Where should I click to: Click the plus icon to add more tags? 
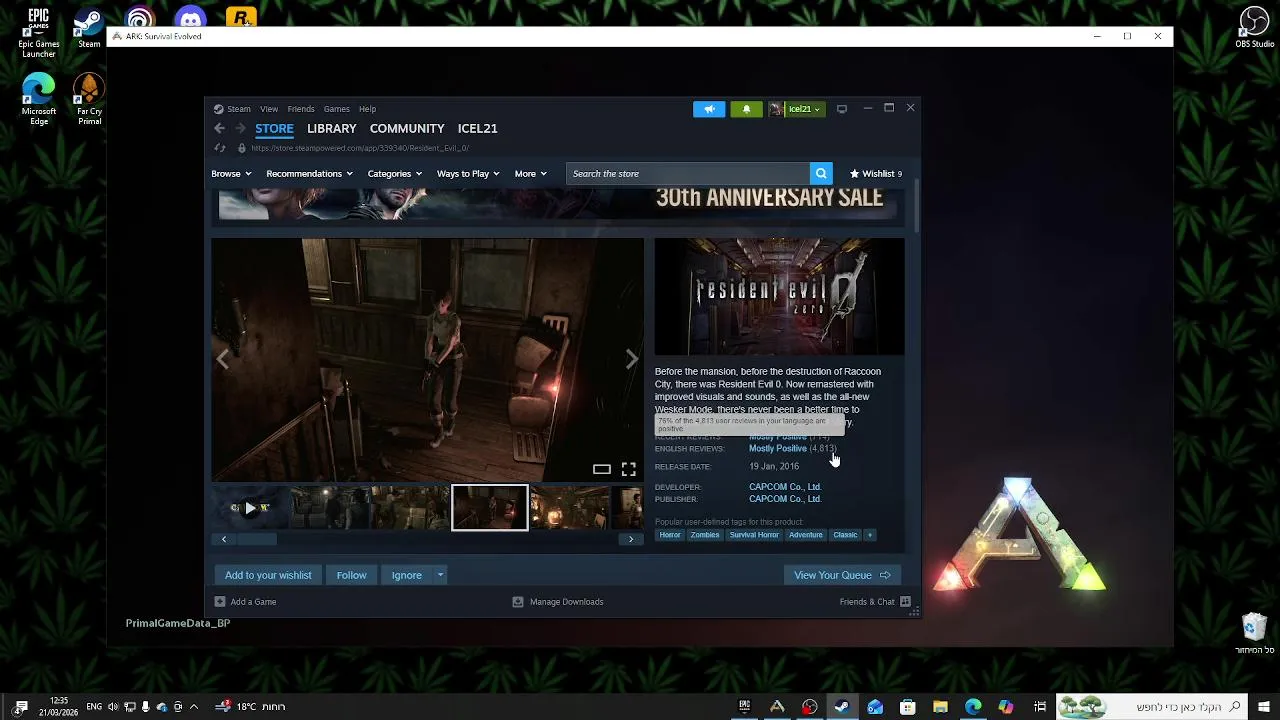pyautogui.click(x=870, y=535)
